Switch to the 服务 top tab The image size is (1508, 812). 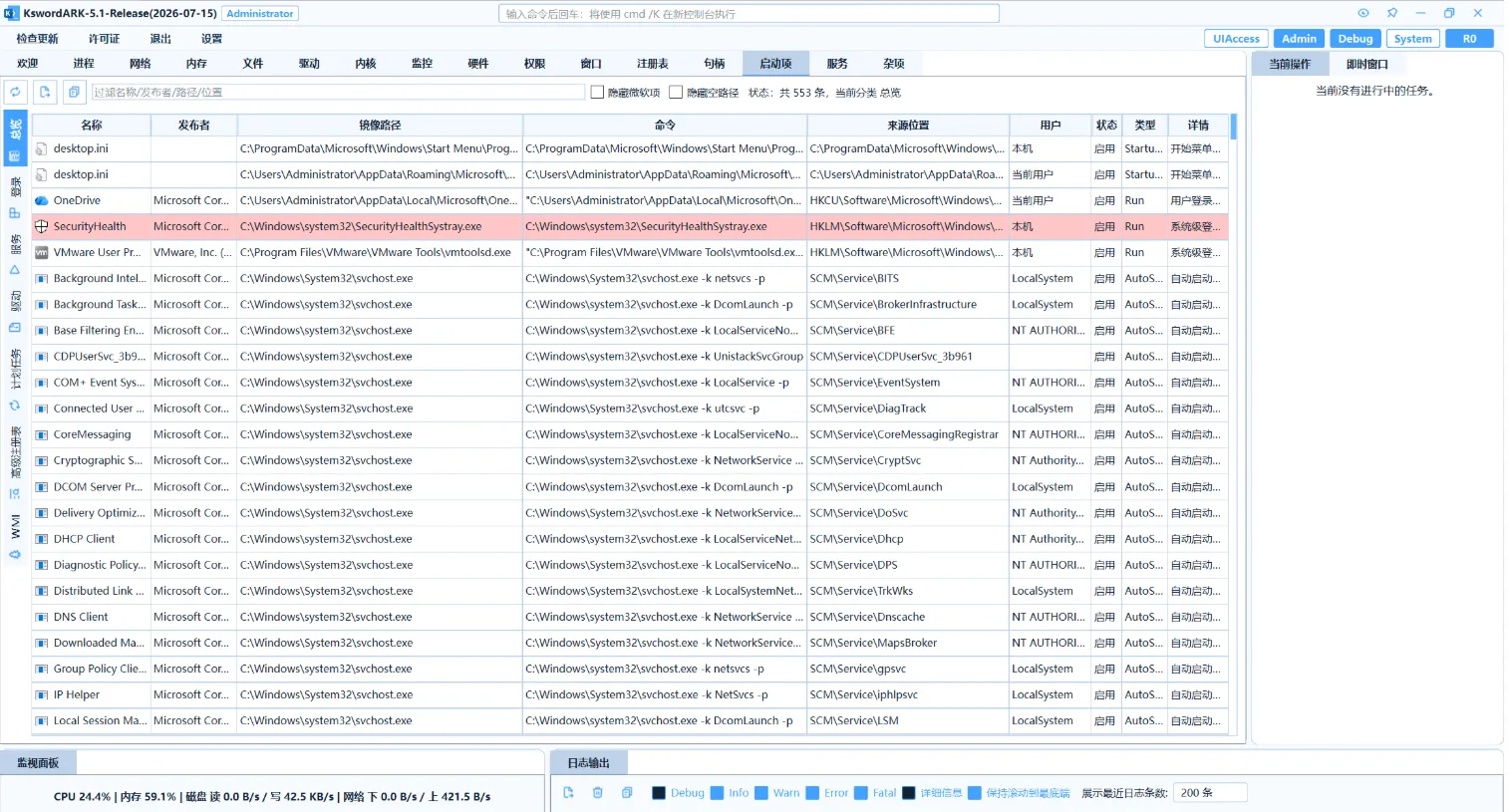point(837,64)
